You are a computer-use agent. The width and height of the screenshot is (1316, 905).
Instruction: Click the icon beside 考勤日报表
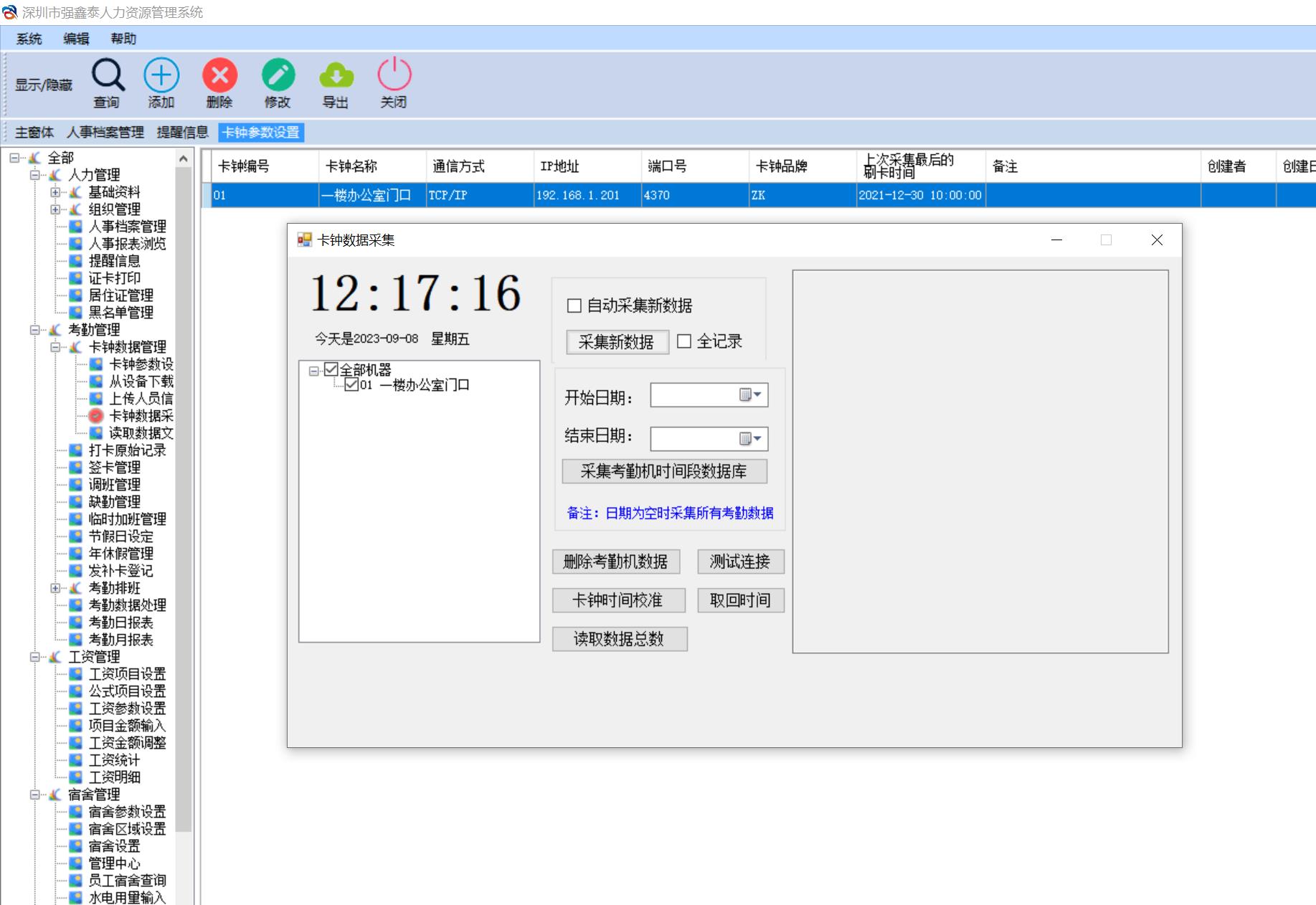(75, 622)
